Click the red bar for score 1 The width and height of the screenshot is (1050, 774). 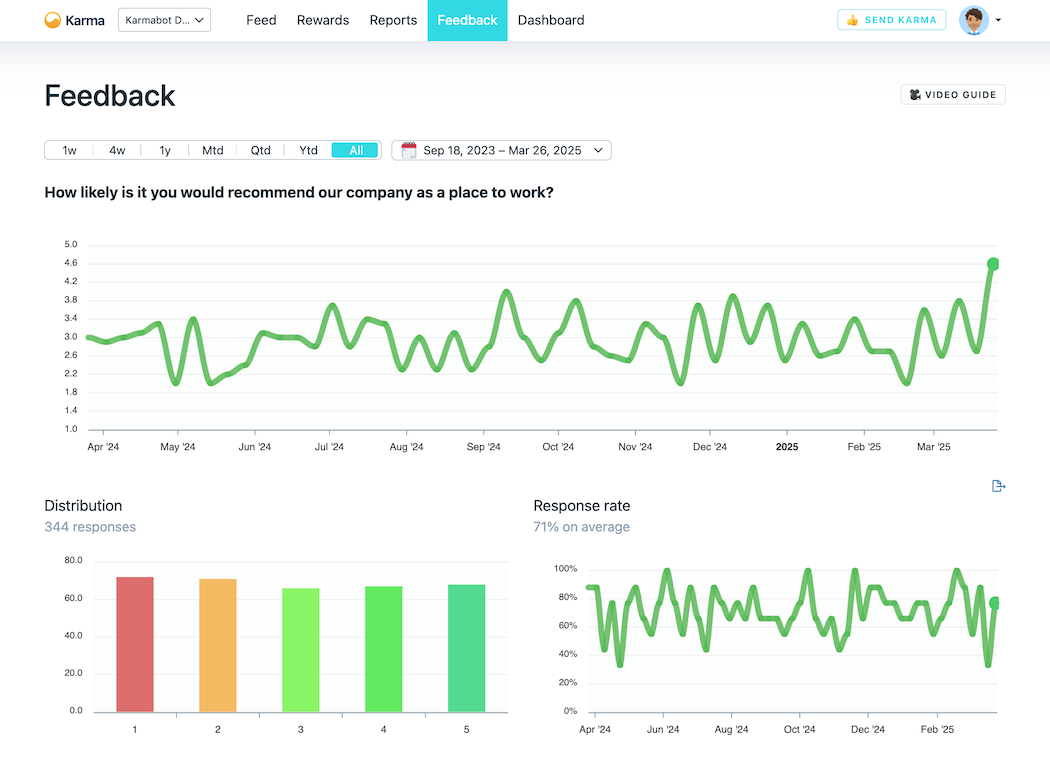point(135,644)
